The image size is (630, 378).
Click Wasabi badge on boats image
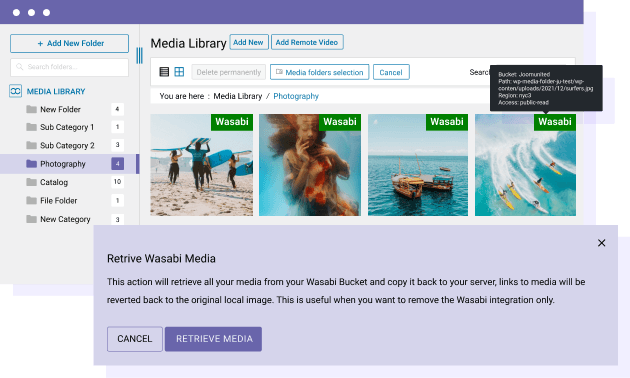pos(447,122)
